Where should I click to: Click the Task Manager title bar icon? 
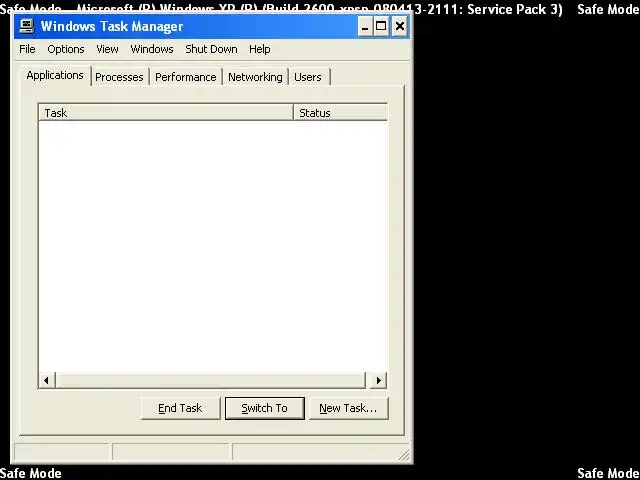pyautogui.click(x=27, y=27)
